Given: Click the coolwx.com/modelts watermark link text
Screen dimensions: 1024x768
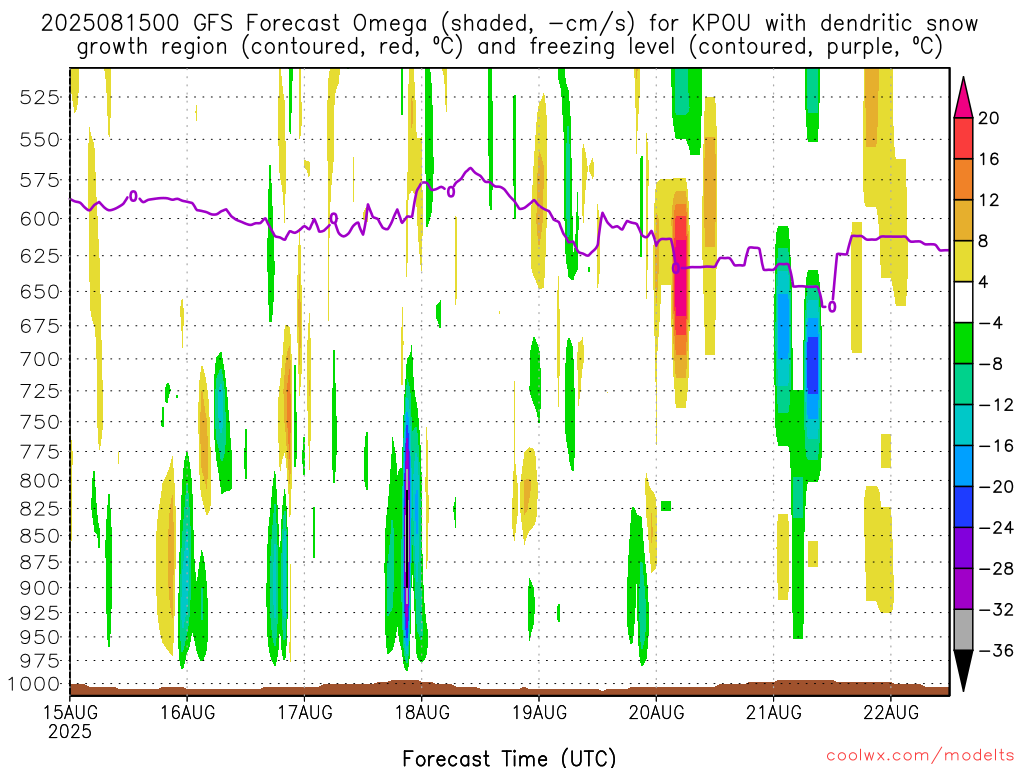Looking at the screenshot, I should 920,756.
